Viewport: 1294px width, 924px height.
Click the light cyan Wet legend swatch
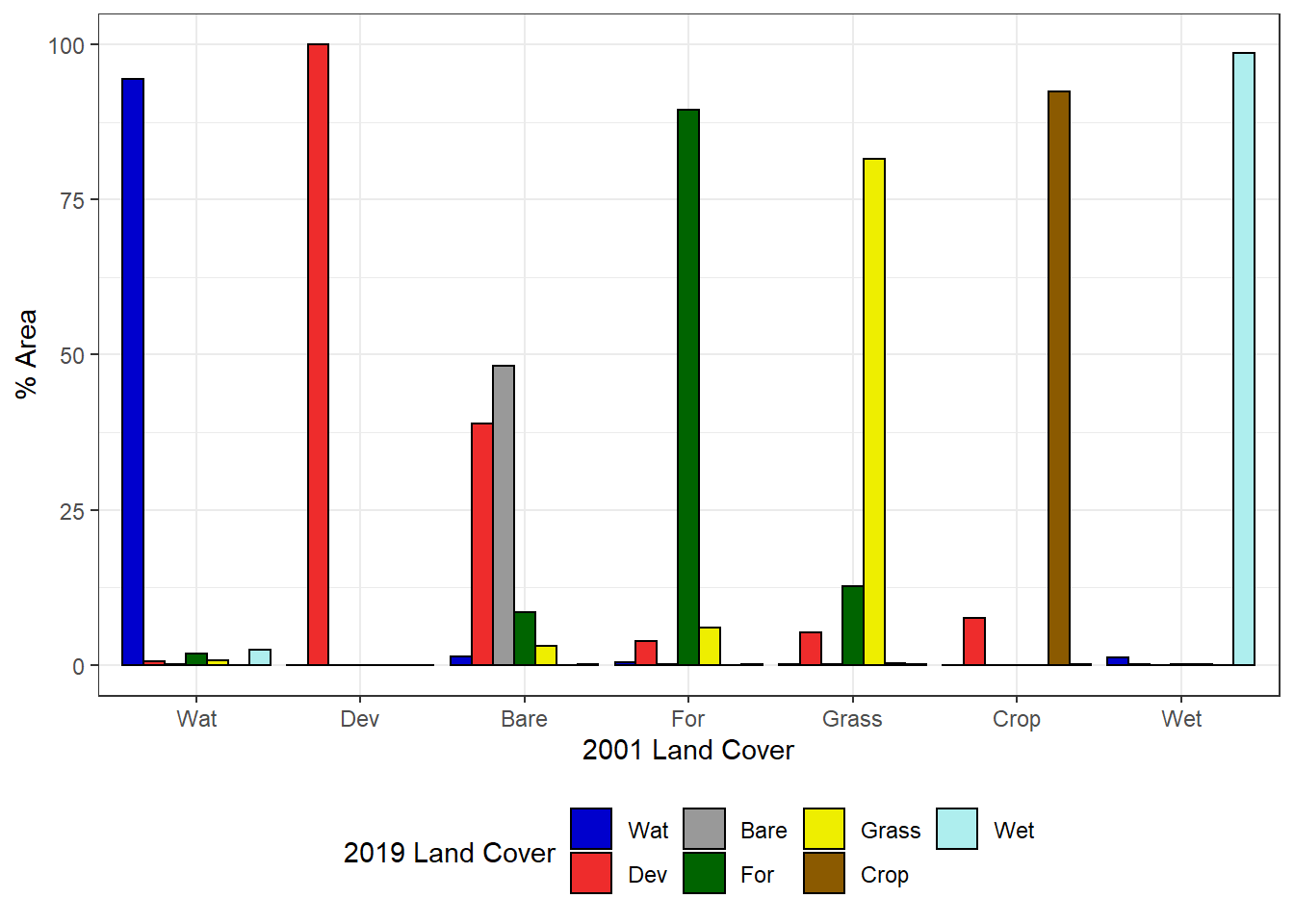[956, 829]
